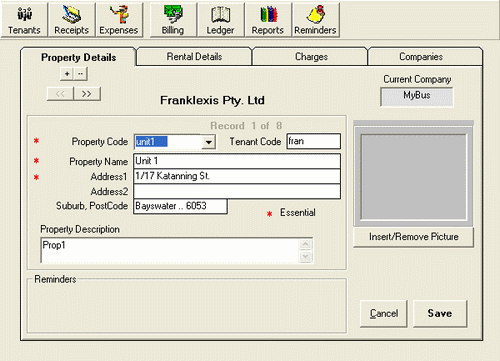Image resolution: width=500 pixels, height=361 pixels.
Task: Click the Reminders group box label
Action: pyautogui.click(x=55, y=279)
